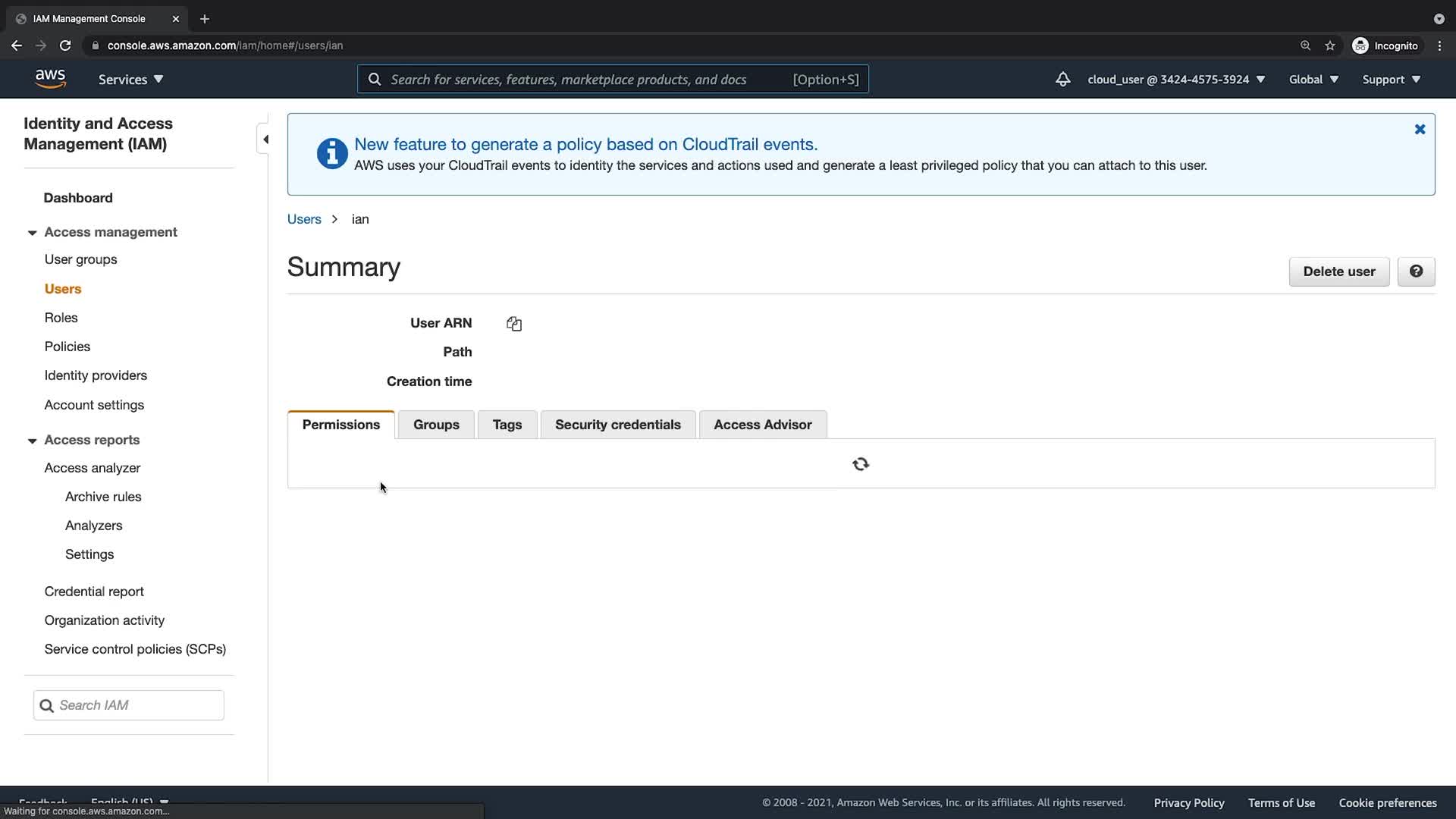Open Policies in the sidebar
Screen dimensions: 1456x819
coord(67,347)
